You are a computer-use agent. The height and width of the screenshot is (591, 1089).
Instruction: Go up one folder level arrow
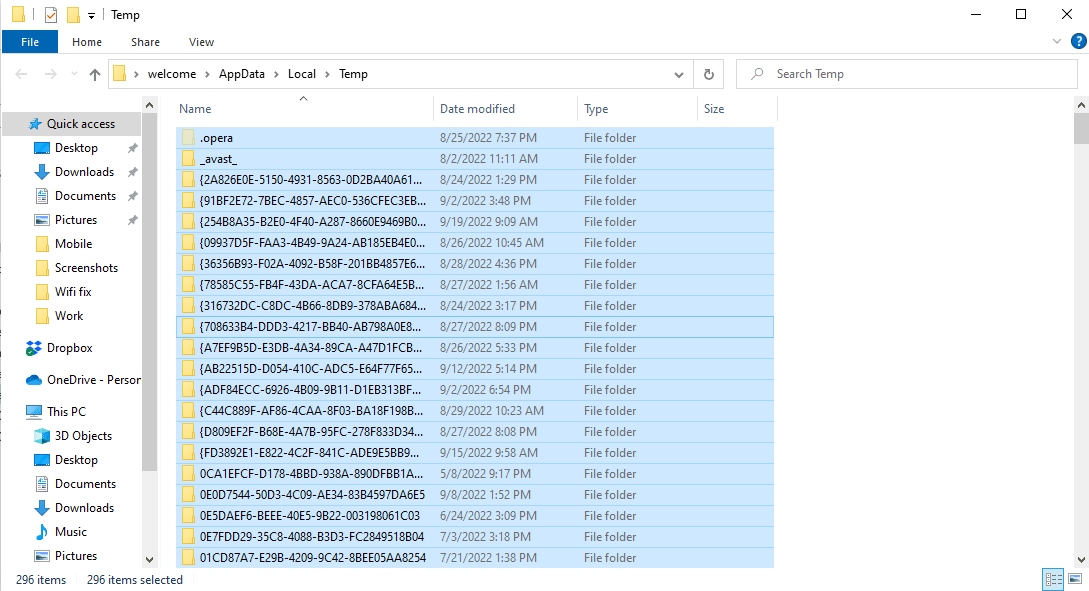click(95, 74)
